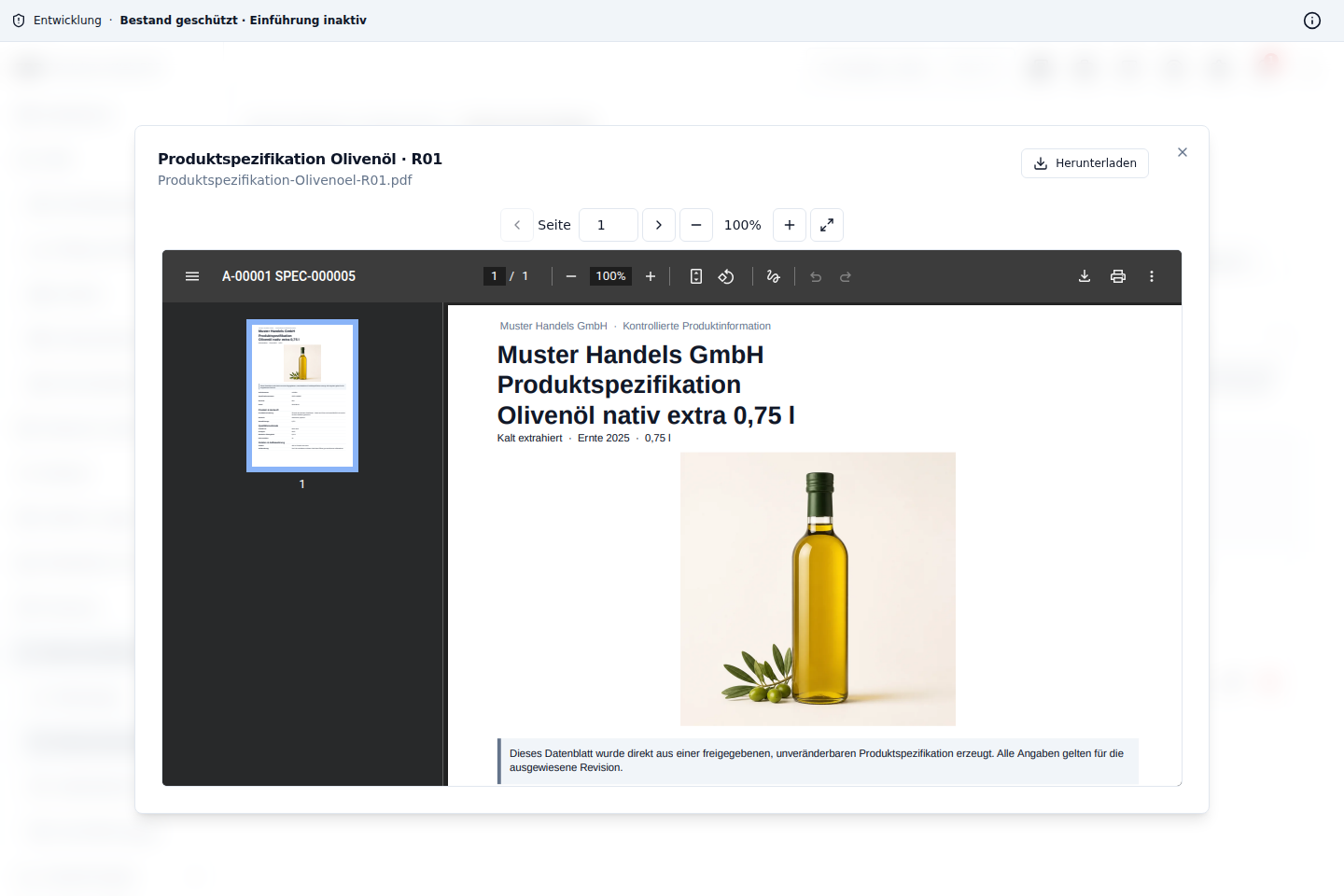Click the Ernte 2025 text
This screenshot has width=1344, height=896.
(604, 438)
